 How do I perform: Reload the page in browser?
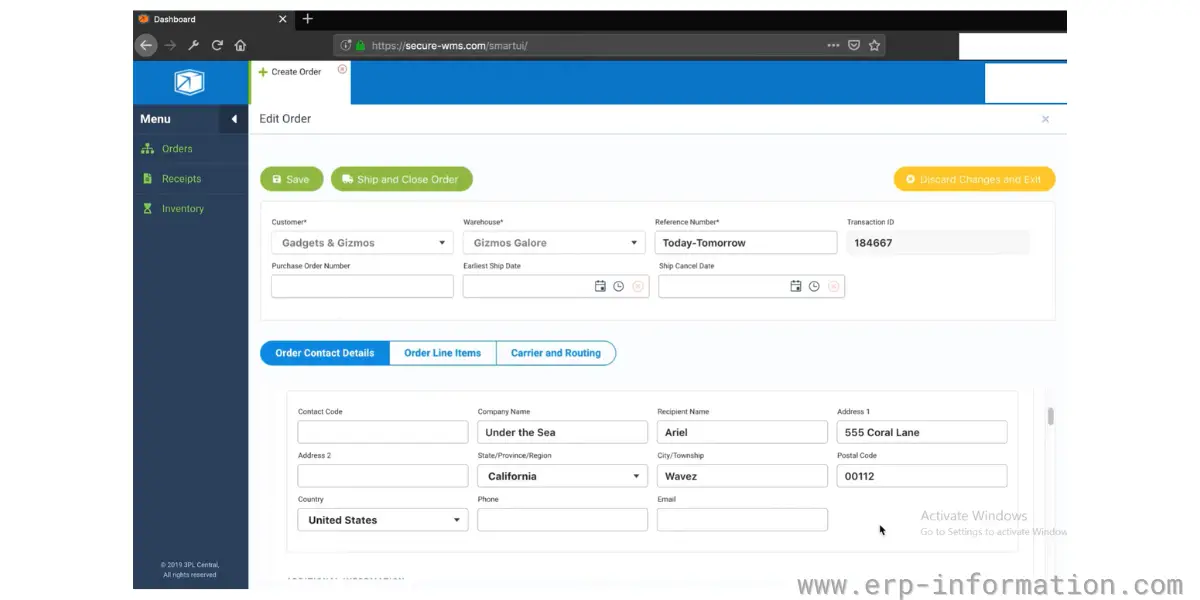click(x=217, y=45)
